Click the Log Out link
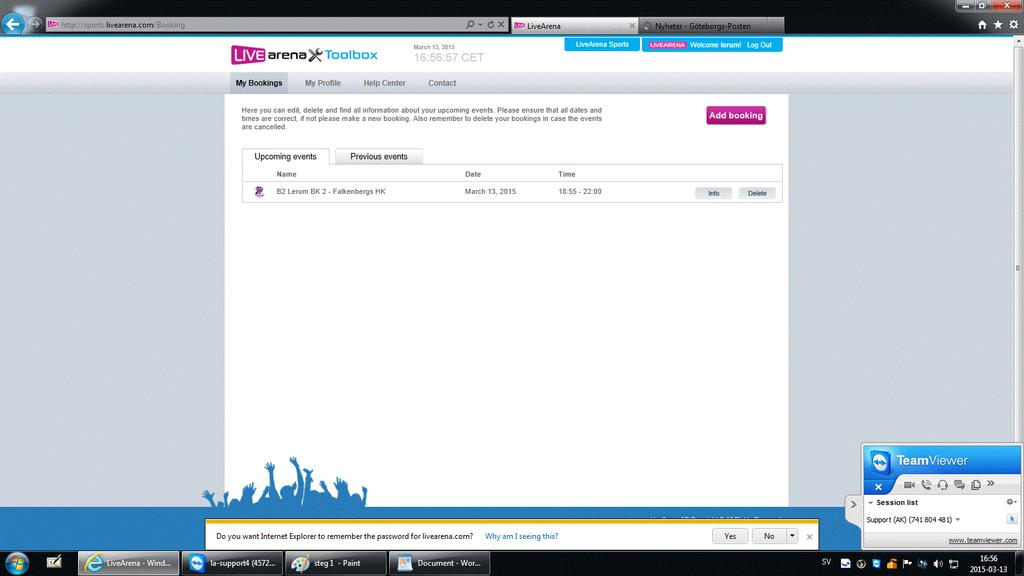Image resolution: width=1024 pixels, height=576 pixels. coord(759,45)
